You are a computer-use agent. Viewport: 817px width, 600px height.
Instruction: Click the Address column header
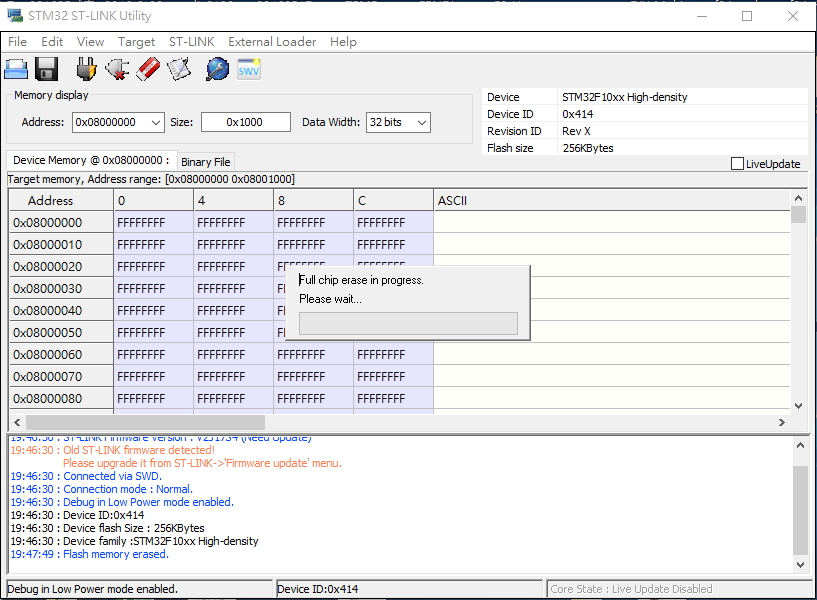point(61,201)
